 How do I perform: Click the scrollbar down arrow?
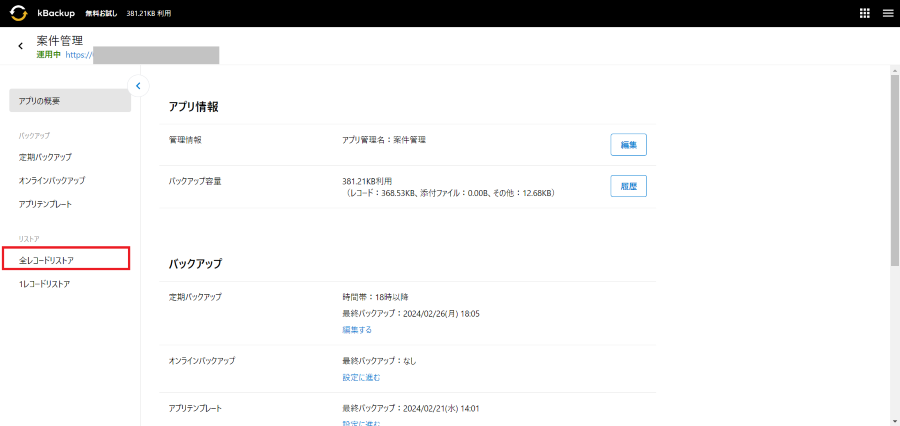[894, 420]
